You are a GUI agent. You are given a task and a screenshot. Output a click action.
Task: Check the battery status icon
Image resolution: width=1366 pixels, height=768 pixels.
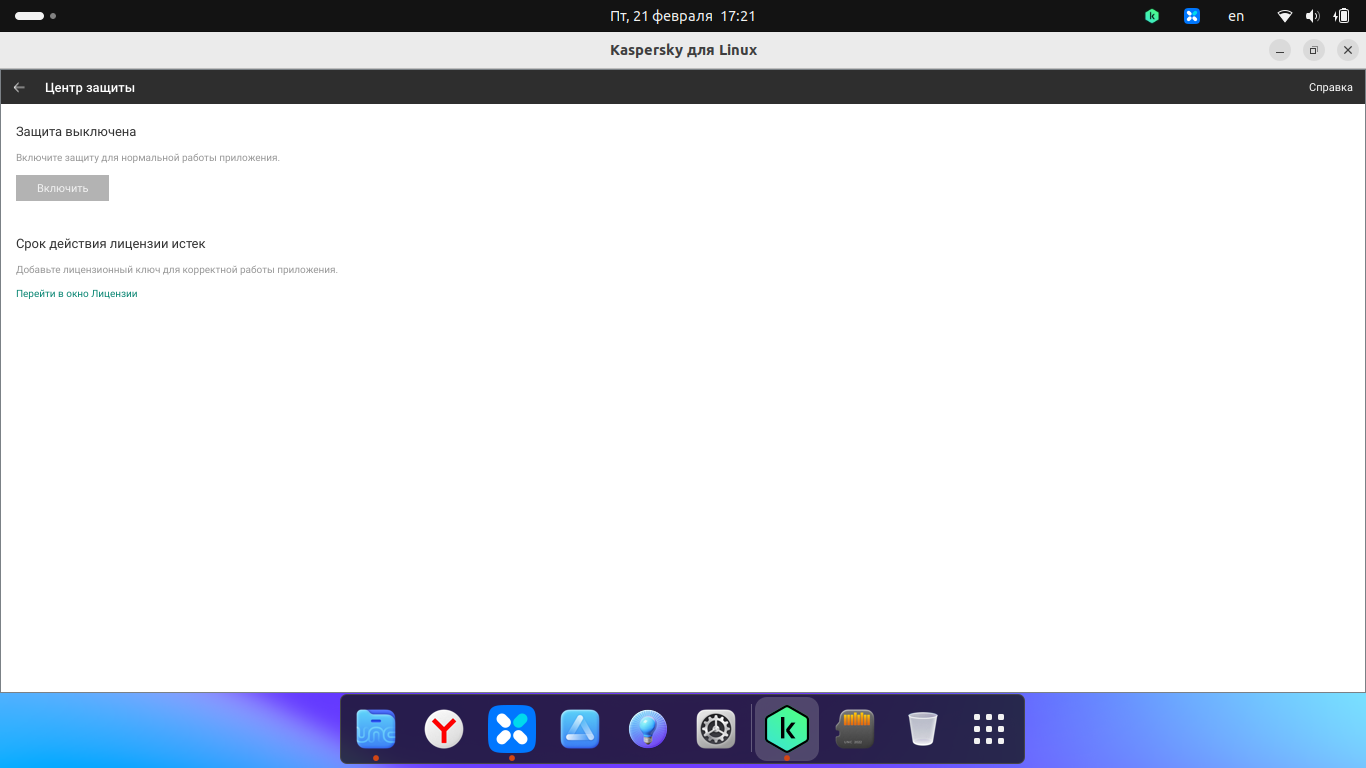click(1341, 16)
